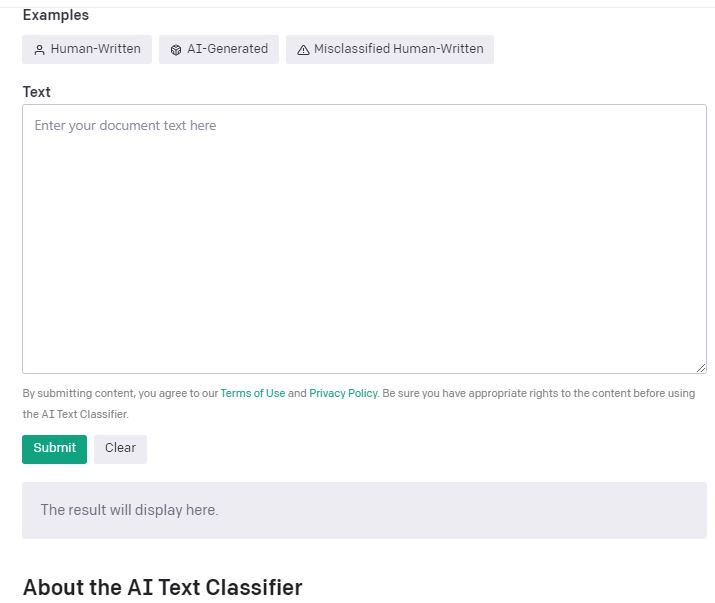This screenshot has height=603, width=715.
Task: Click the text area resize handle
Action: pos(701,368)
